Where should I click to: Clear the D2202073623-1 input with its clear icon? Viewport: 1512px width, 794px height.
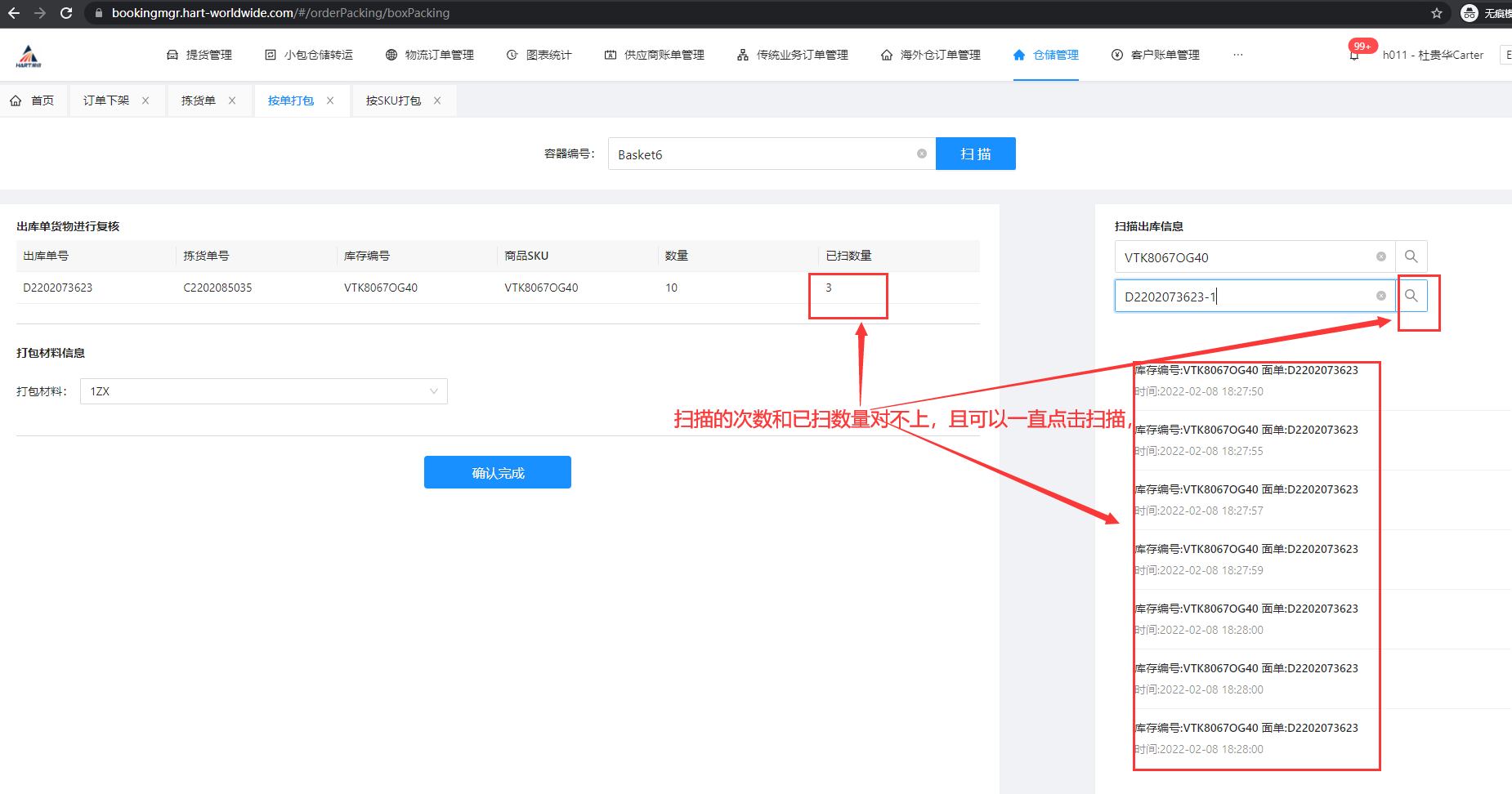pyautogui.click(x=1380, y=296)
